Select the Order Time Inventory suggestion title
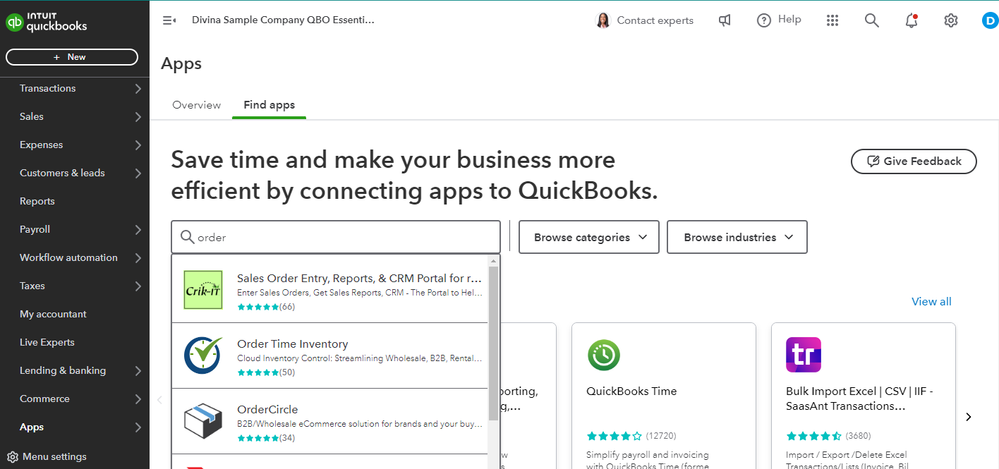The image size is (999, 469). pyautogui.click(x=292, y=344)
